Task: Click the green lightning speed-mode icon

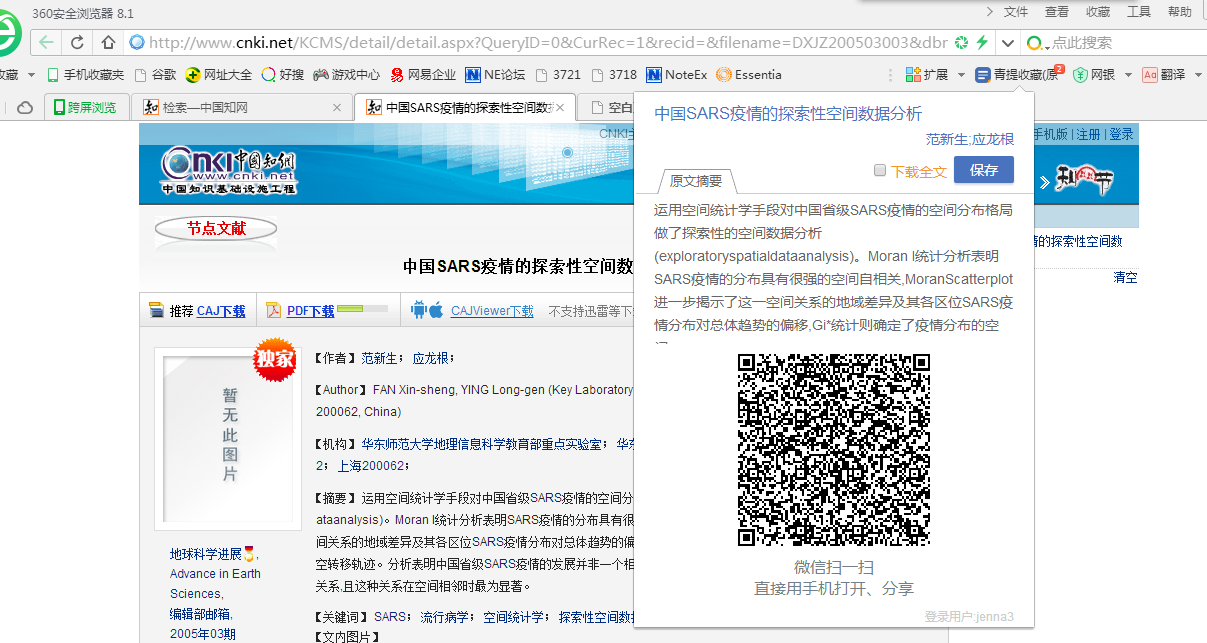Action: (982, 43)
